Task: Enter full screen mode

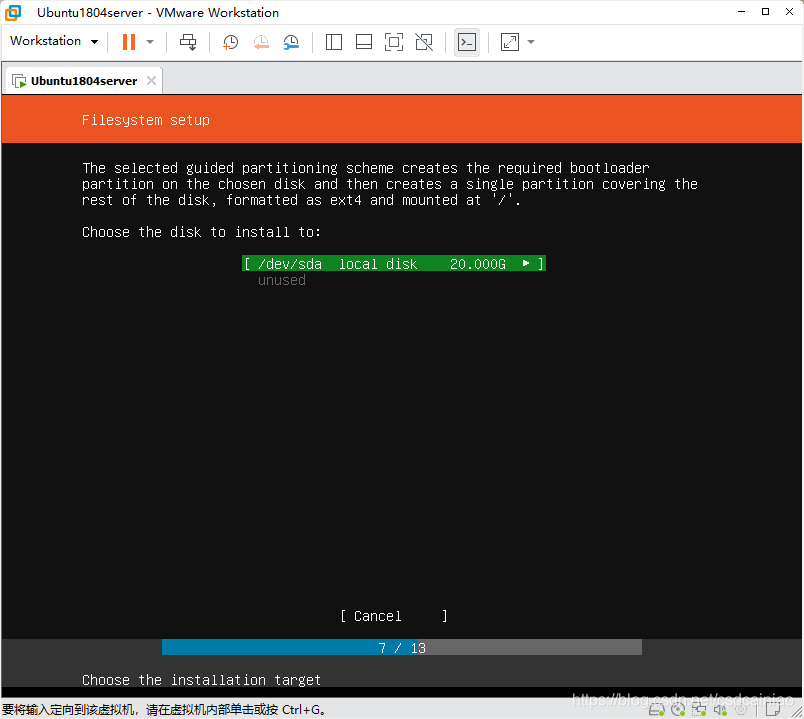Action: (394, 42)
